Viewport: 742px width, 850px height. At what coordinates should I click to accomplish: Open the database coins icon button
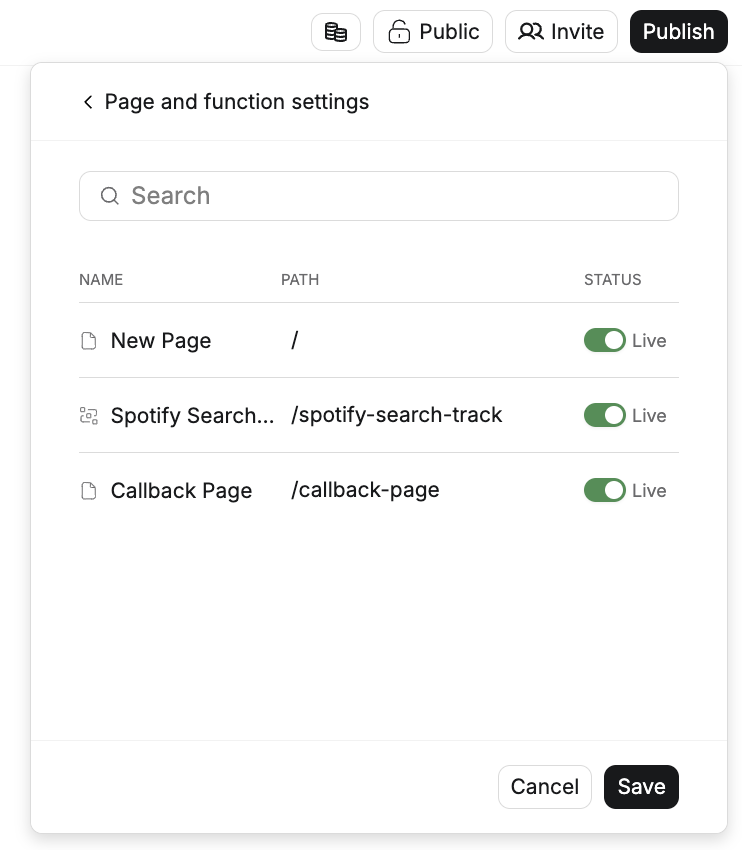click(x=335, y=32)
